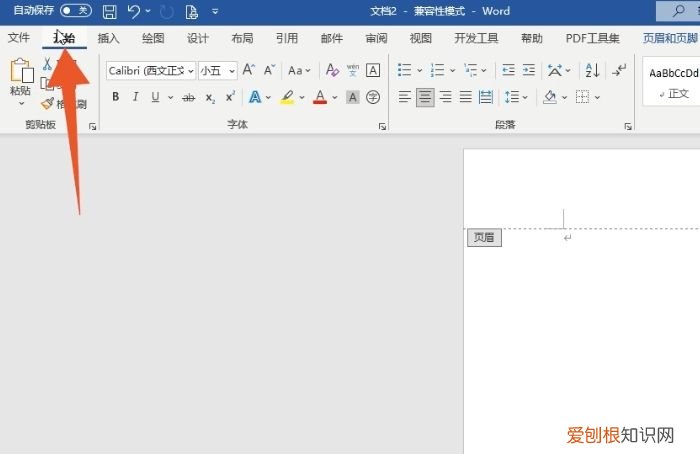Image resolution: width=700 pixels, height=454 pixels.
Task: Click the Undo arrow icon
Action: click(x=133, y=12)
